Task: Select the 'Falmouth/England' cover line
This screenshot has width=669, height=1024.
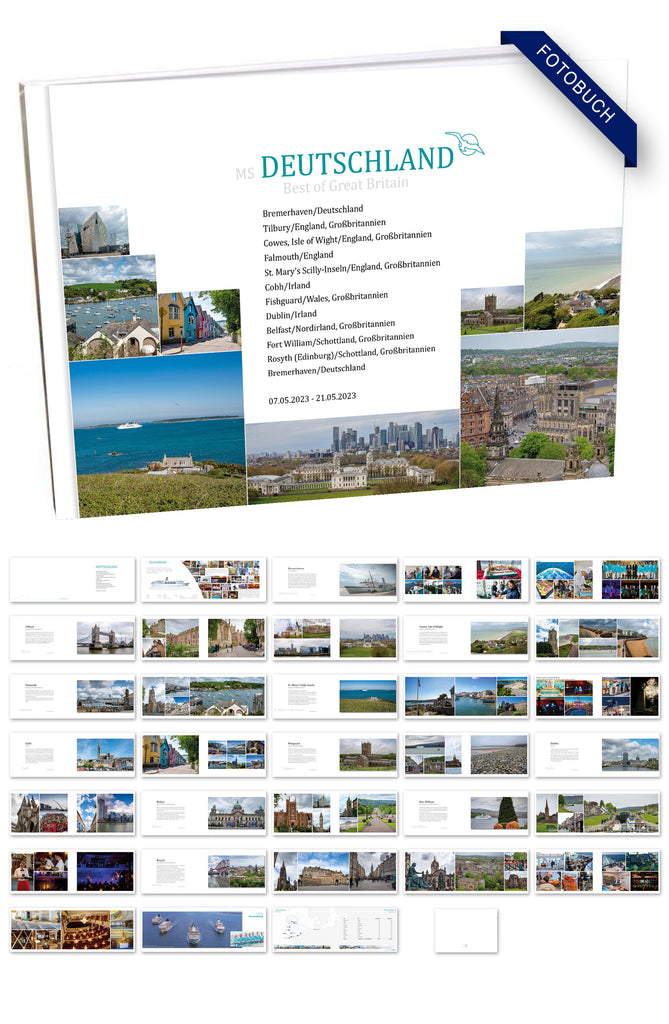Action: click(299, 256)
